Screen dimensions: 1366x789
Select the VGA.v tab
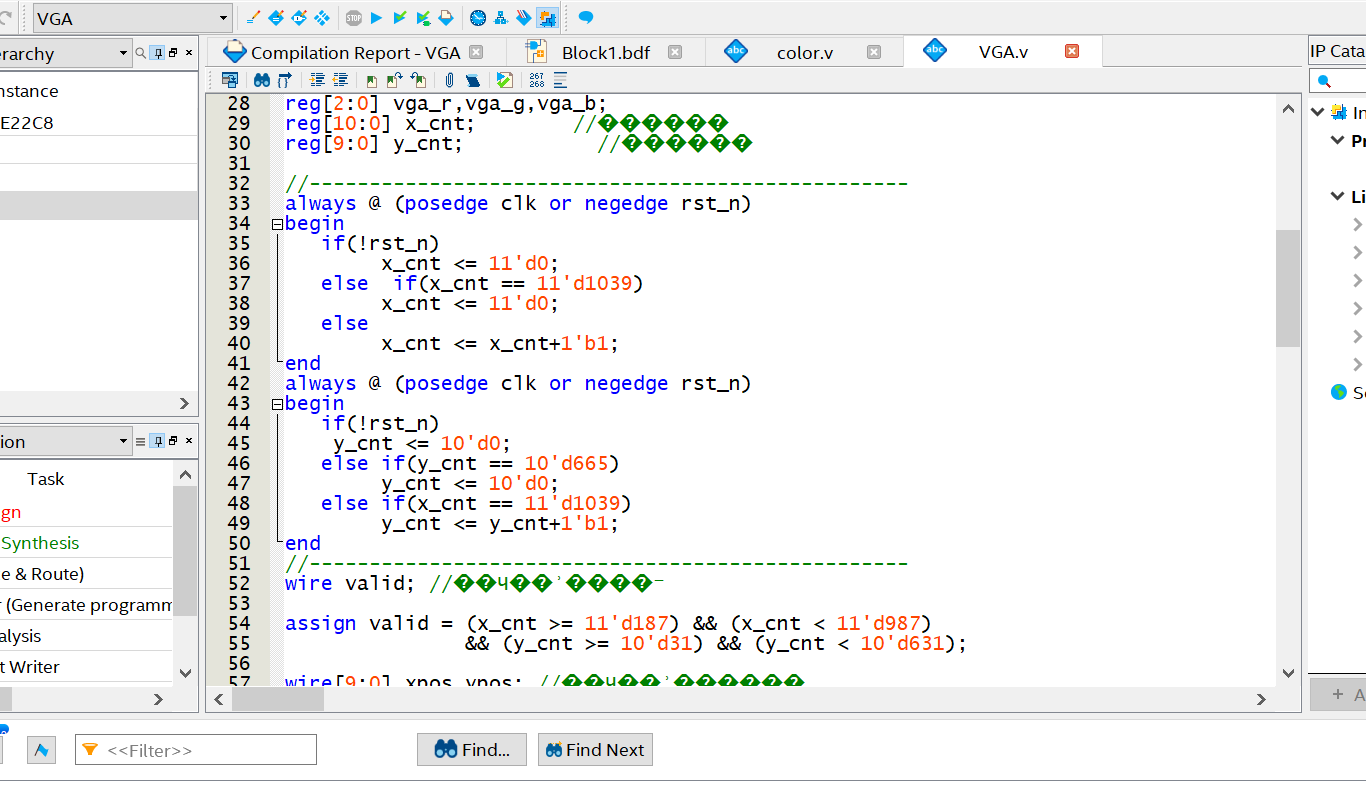click(x=1003, y=52)
